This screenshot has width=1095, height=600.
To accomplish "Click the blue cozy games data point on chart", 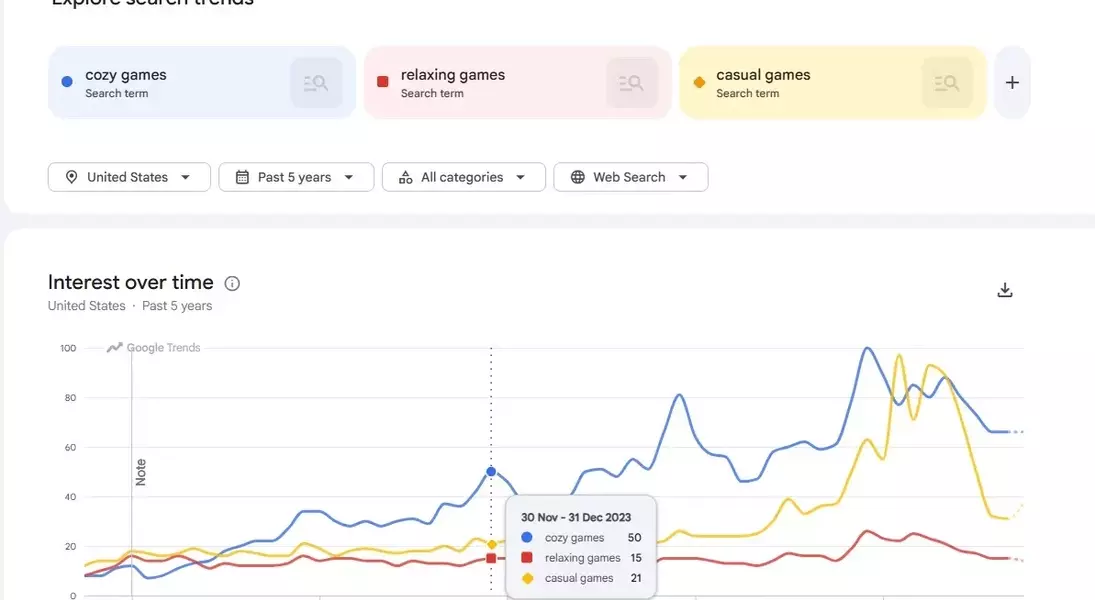I will point(491,471).
